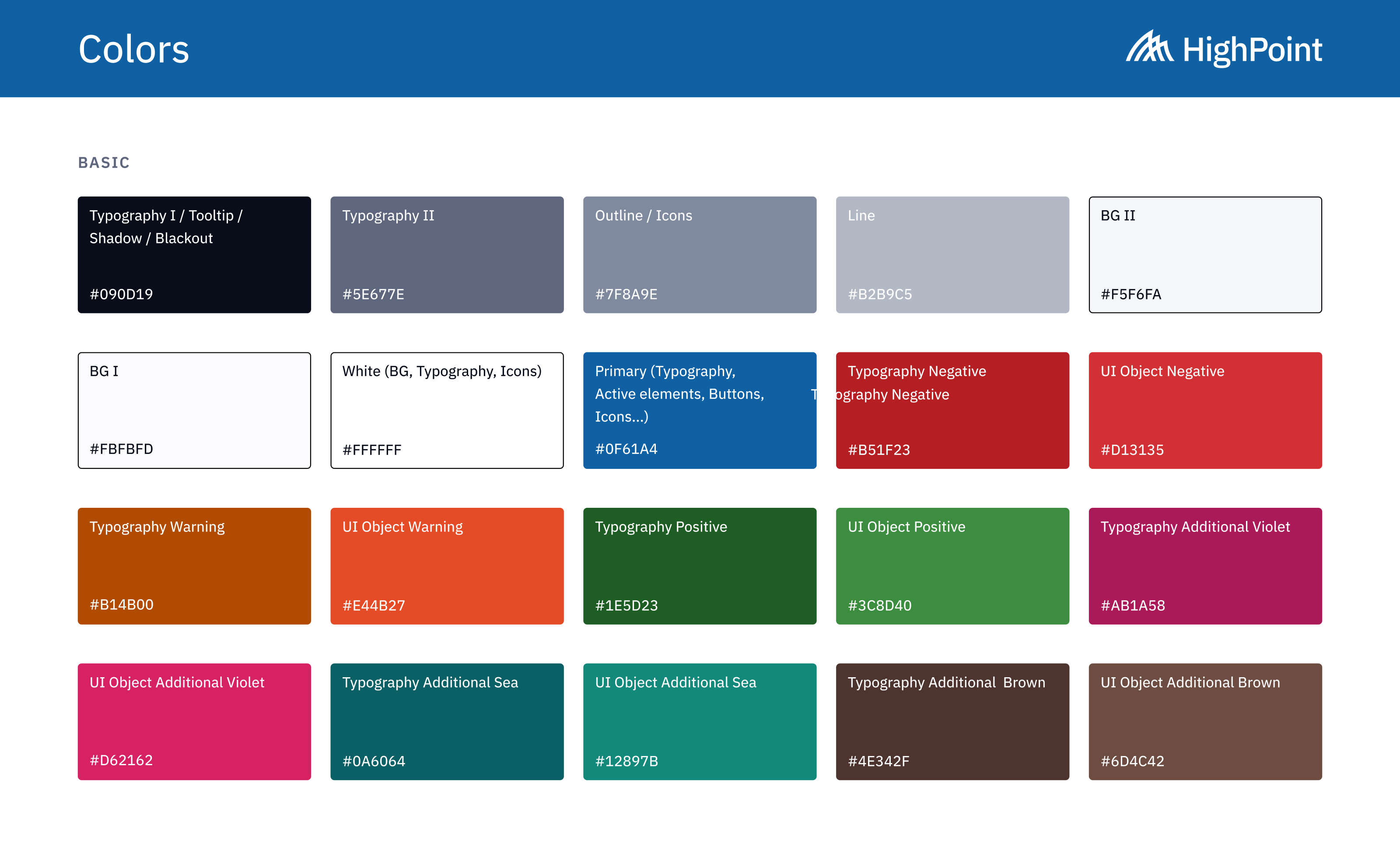Click the Typography Warning orange swatch
Screen dimensions: 1400x858
[194, 566]
